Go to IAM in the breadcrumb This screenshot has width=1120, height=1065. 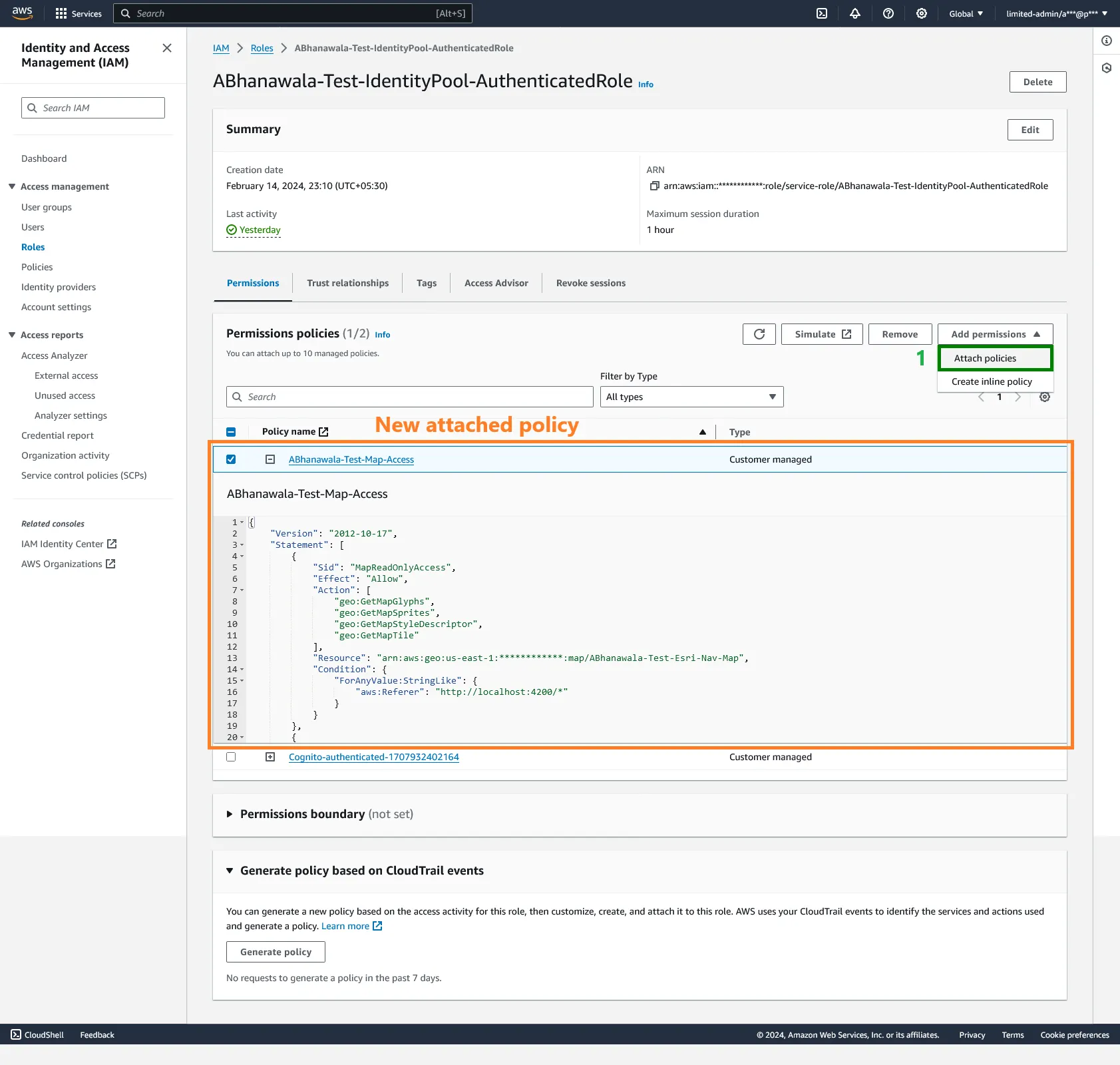[221, 48]
